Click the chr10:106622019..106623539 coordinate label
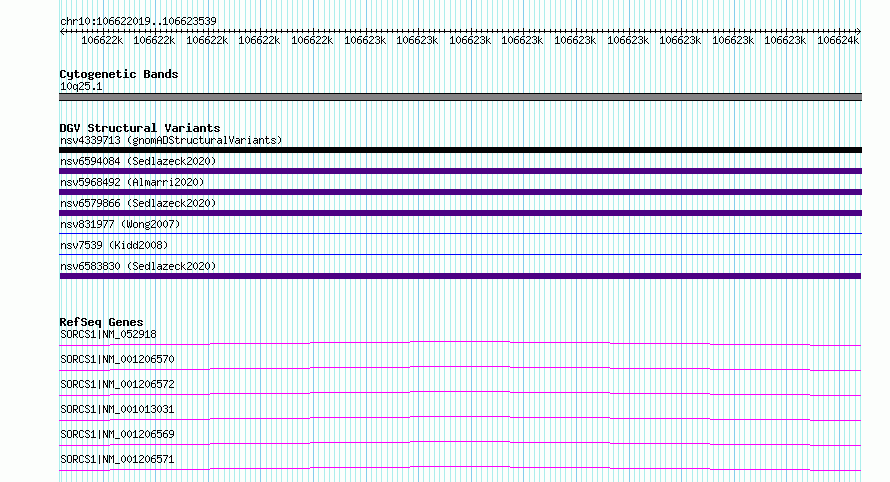The image size is (890, 482). point(138,21)
